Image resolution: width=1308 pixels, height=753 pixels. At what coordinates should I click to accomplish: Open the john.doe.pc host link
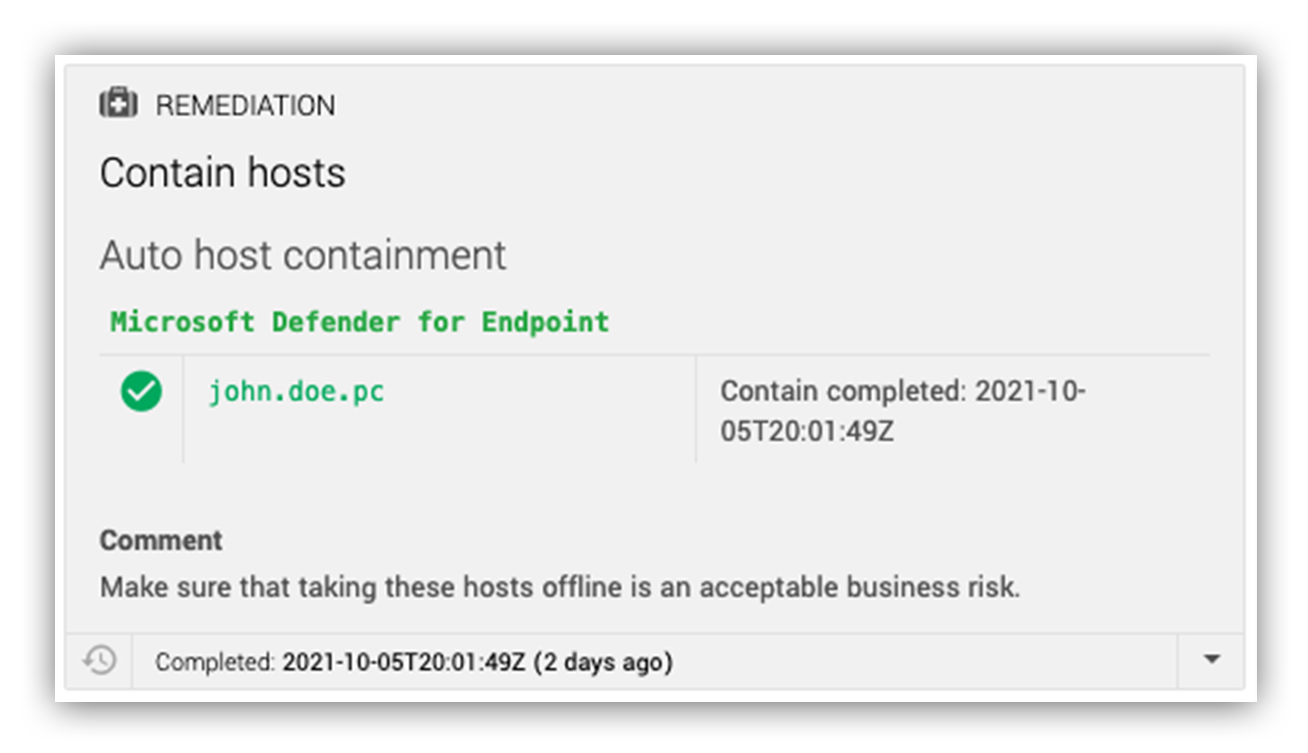coord(296,391)
